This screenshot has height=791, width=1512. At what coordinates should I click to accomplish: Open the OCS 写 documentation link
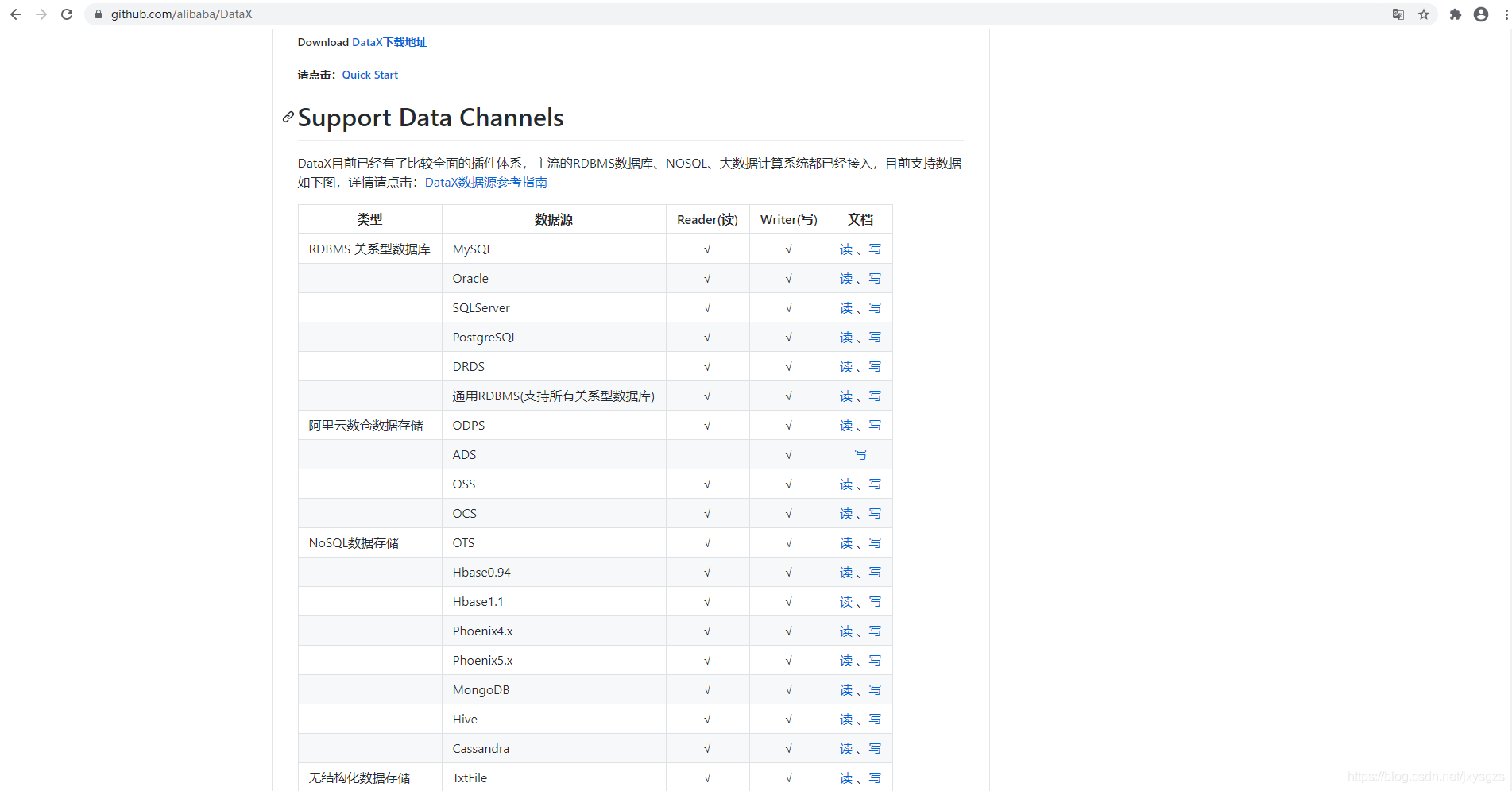(x=875, y=514)
